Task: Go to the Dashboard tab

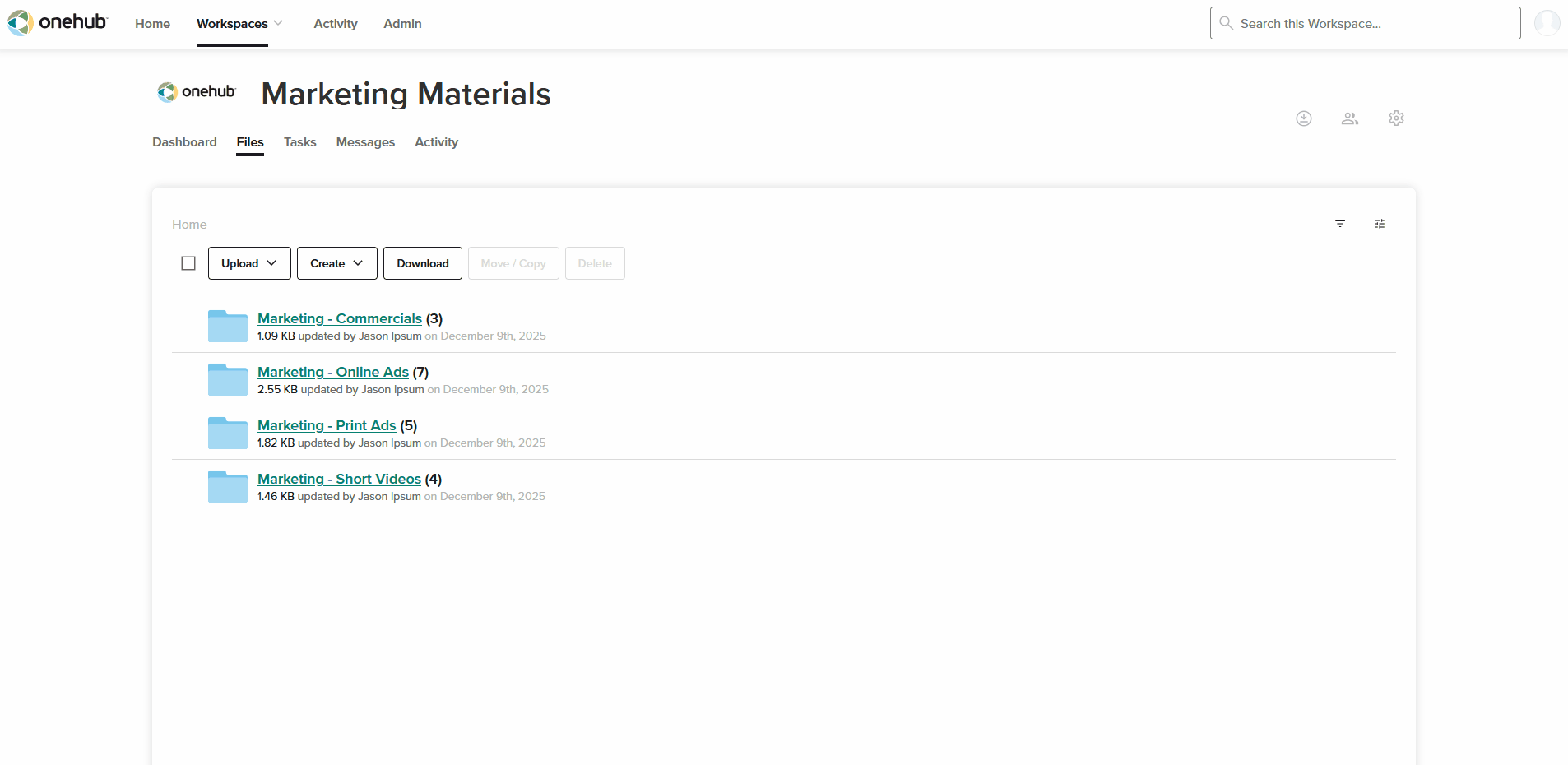Action: pos(184,142)
